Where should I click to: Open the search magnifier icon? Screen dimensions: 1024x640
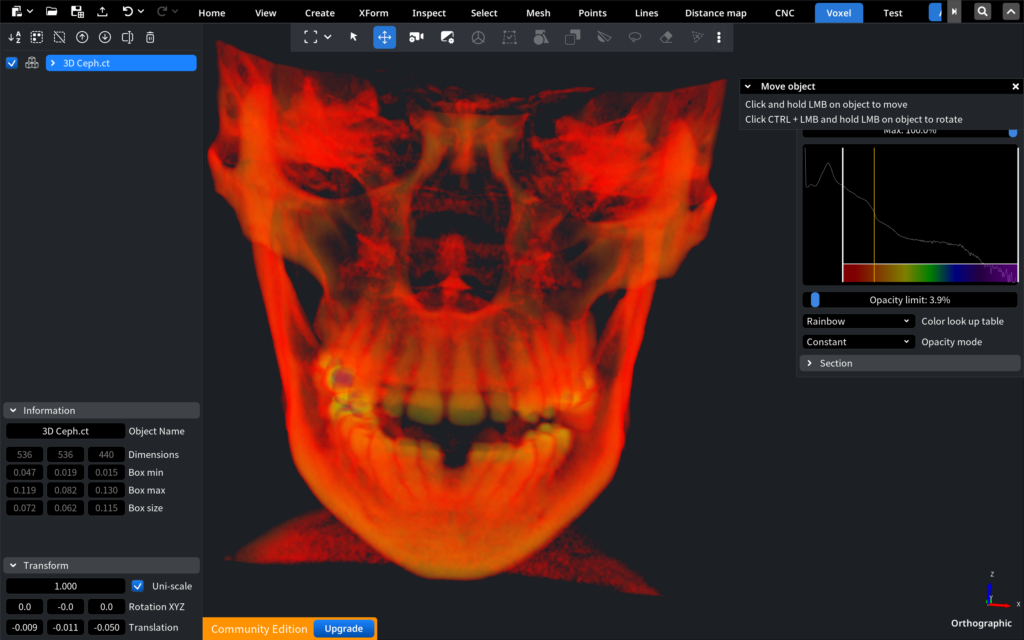(x=983, y=12)
